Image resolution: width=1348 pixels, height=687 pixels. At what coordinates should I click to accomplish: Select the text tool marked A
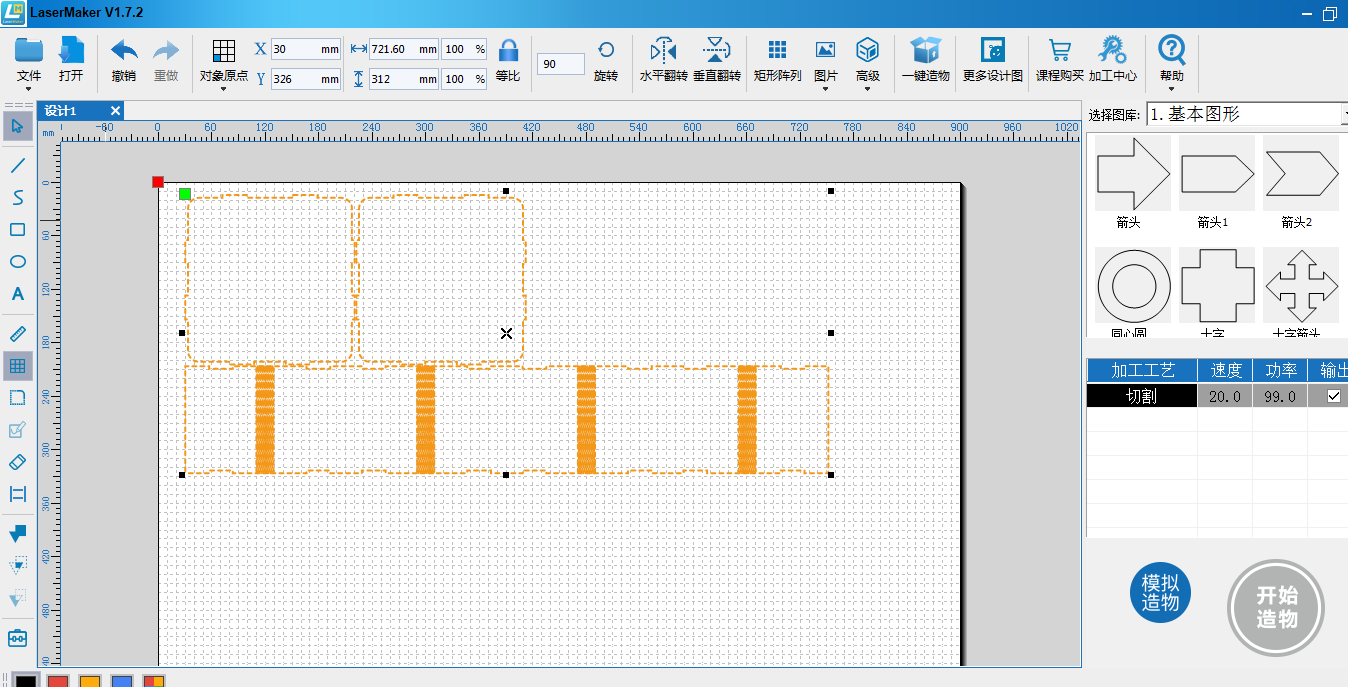click(x=17, y=294)
